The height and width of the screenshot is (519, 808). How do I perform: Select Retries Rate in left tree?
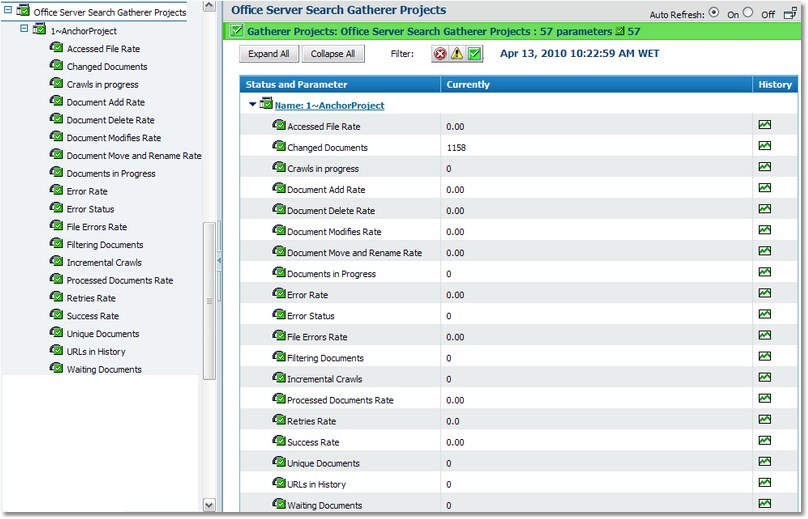(91, 298)
